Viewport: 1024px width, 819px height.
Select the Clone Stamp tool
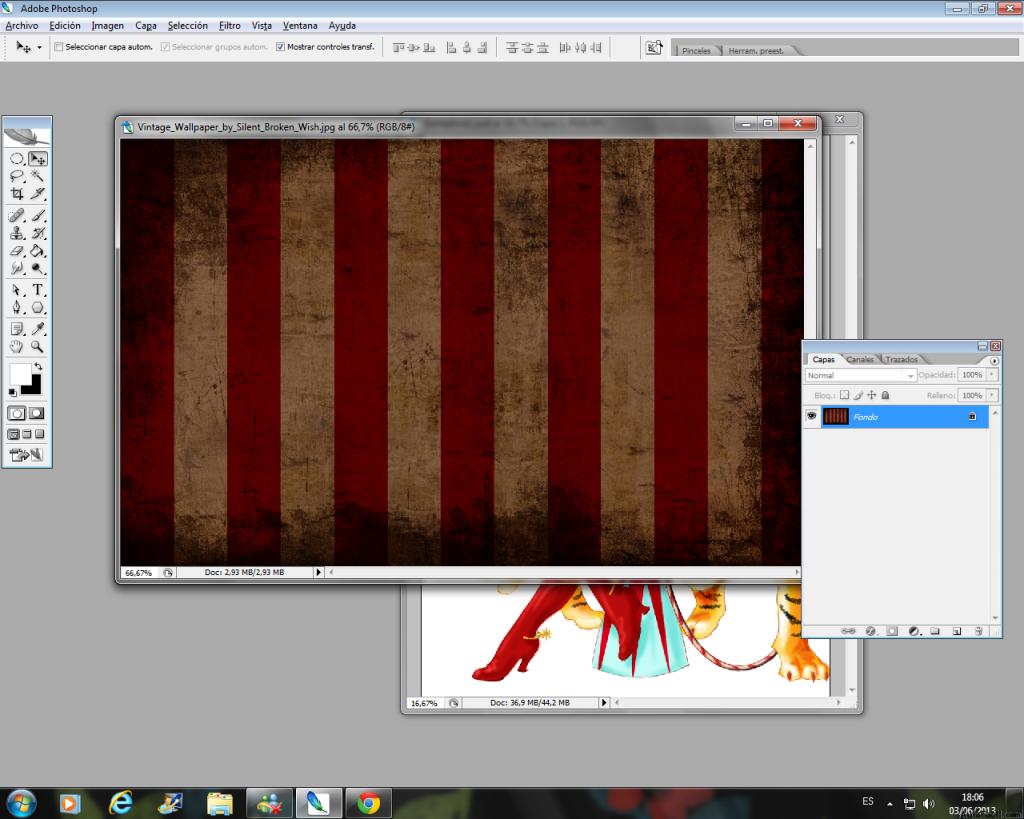tap(17, 233)
